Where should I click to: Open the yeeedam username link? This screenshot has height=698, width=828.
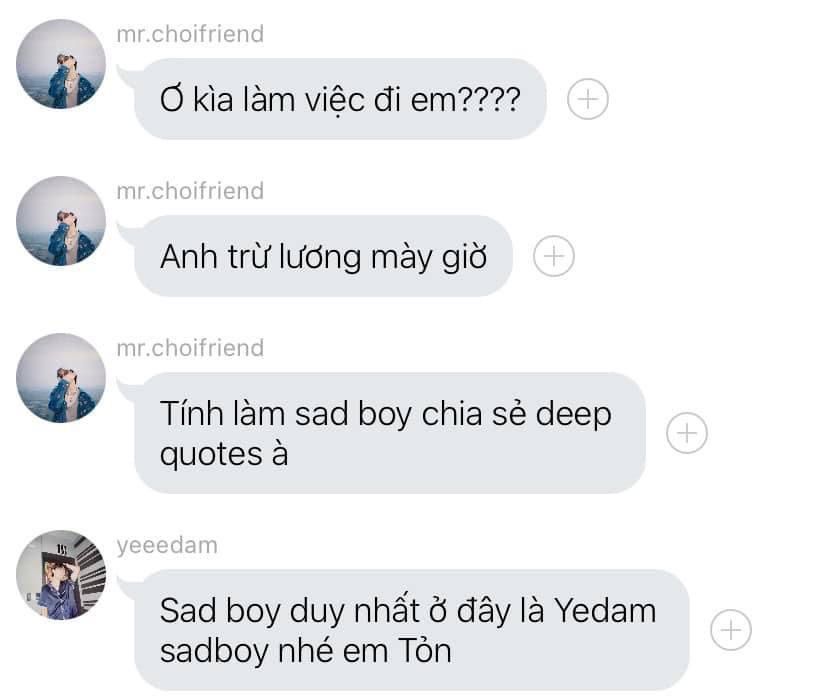click(x=167, y=546)
